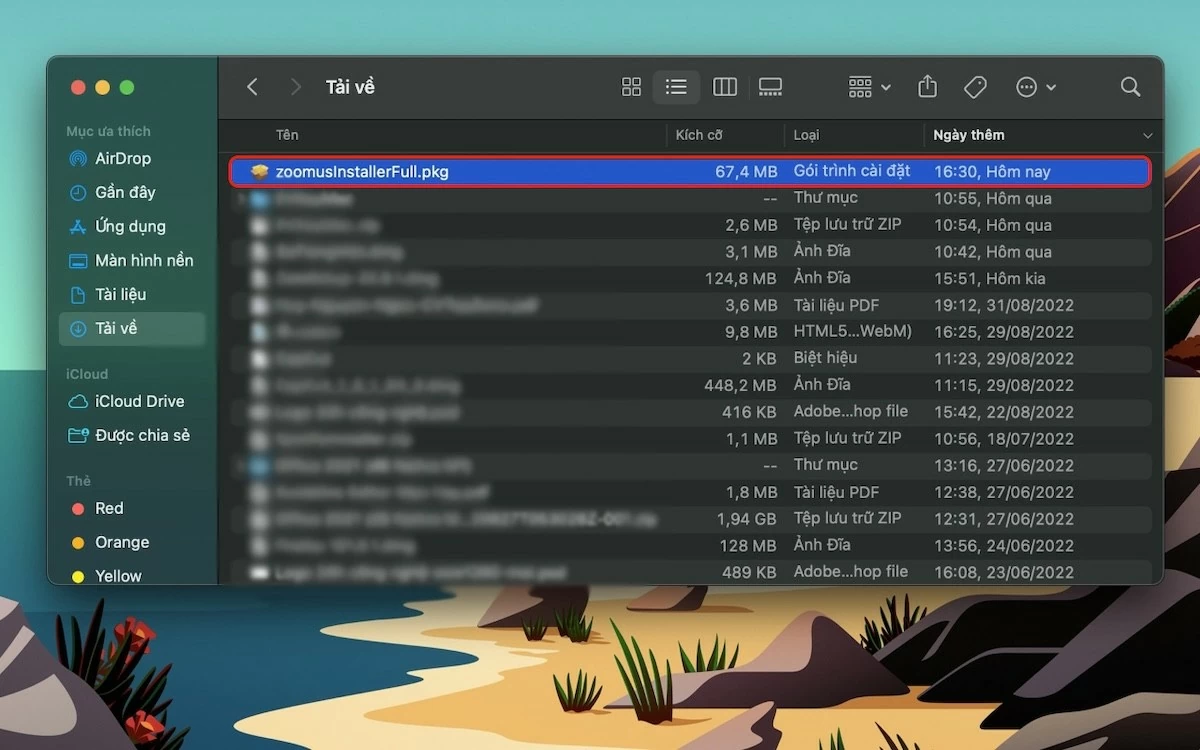
Task: Click the tag icon in toolbar
Action: click(975, 87)
